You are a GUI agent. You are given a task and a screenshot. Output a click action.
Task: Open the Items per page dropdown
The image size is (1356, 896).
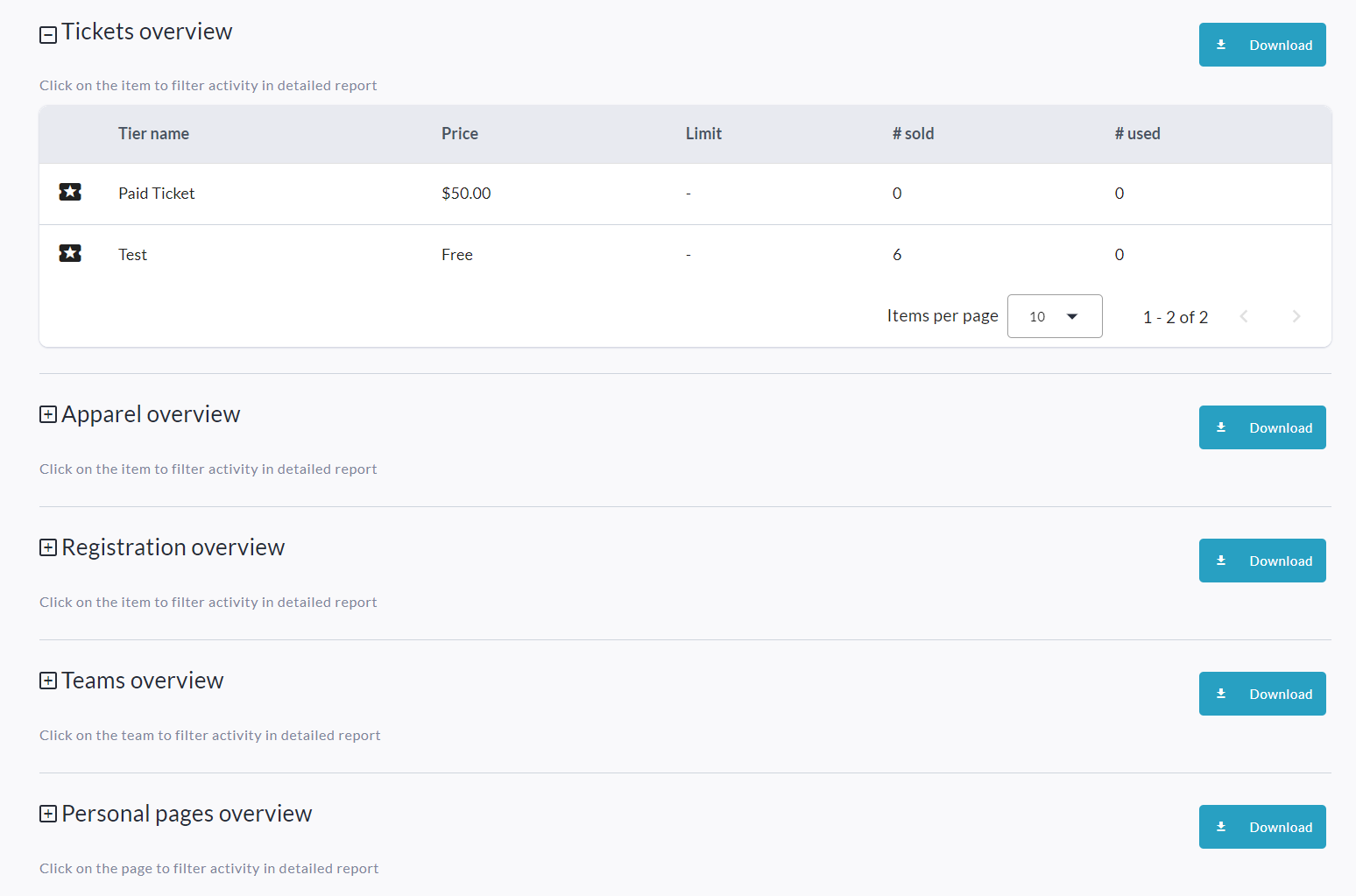click(1054, 316)
